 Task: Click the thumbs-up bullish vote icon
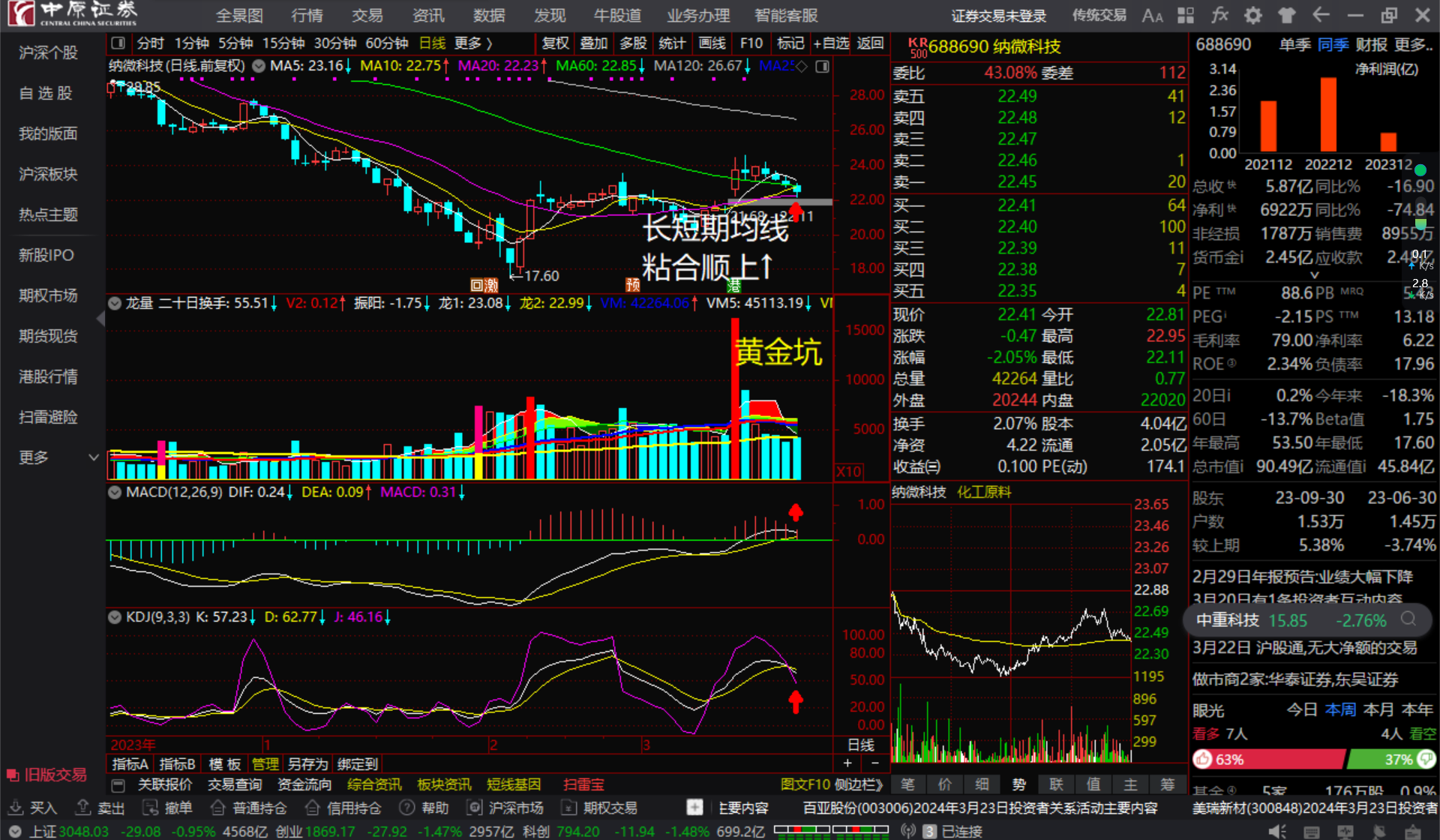(1203, 759)
